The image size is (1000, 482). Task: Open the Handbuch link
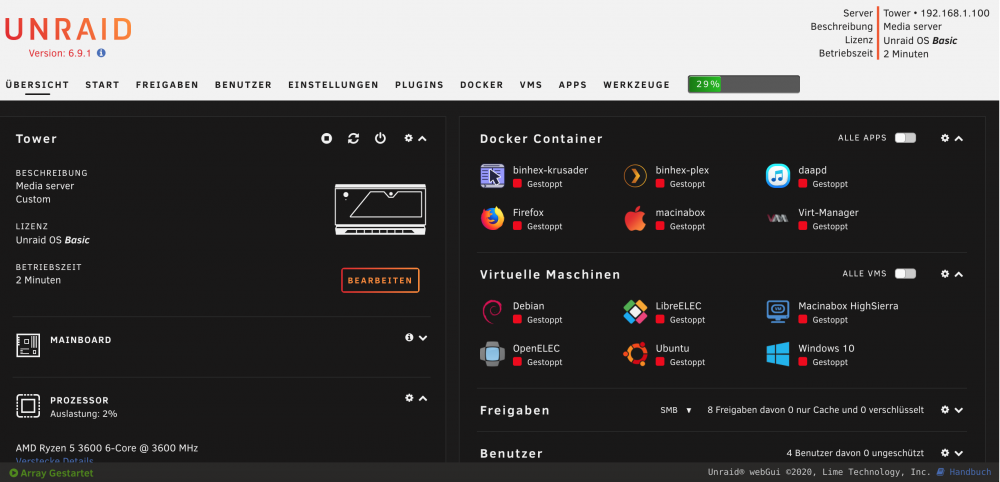(x=963, y=472)
